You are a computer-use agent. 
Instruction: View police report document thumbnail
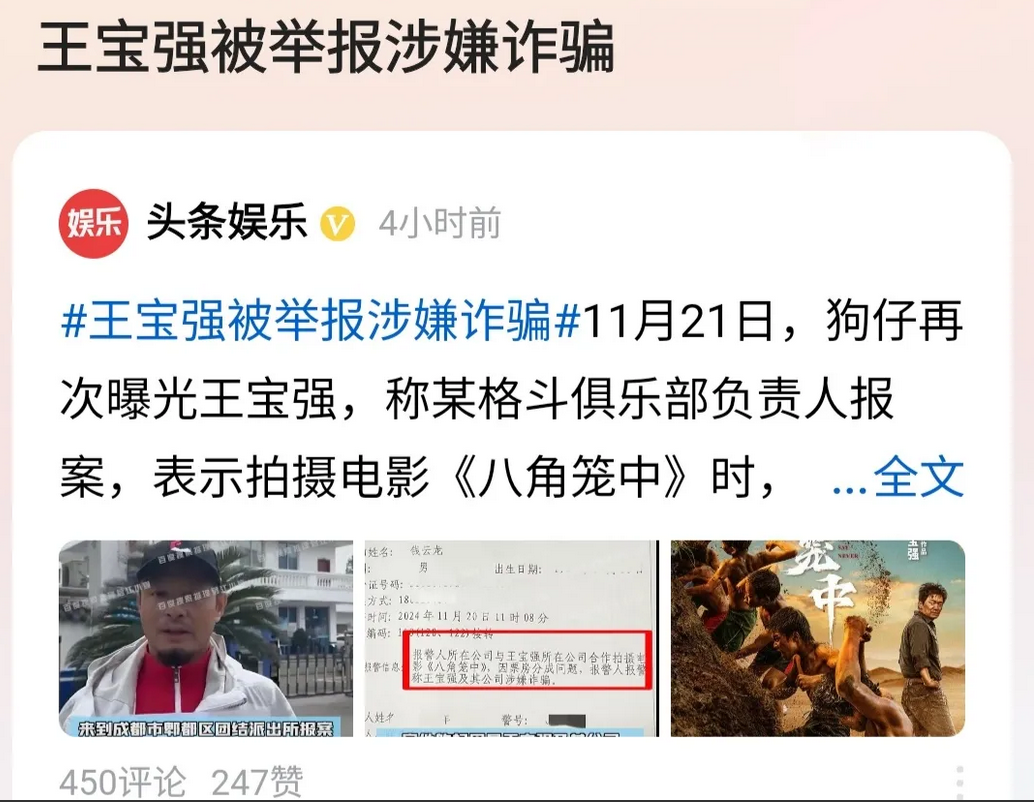pos(512,638)
